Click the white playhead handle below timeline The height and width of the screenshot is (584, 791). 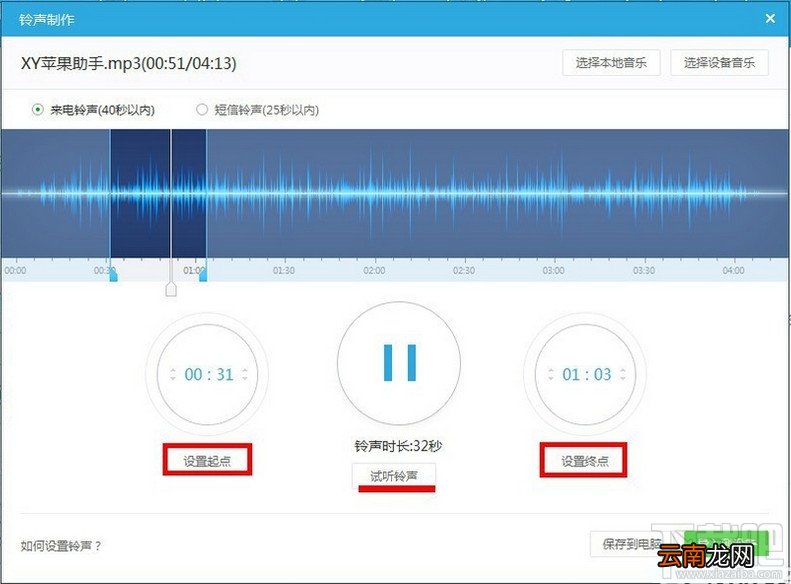(171, 289)
